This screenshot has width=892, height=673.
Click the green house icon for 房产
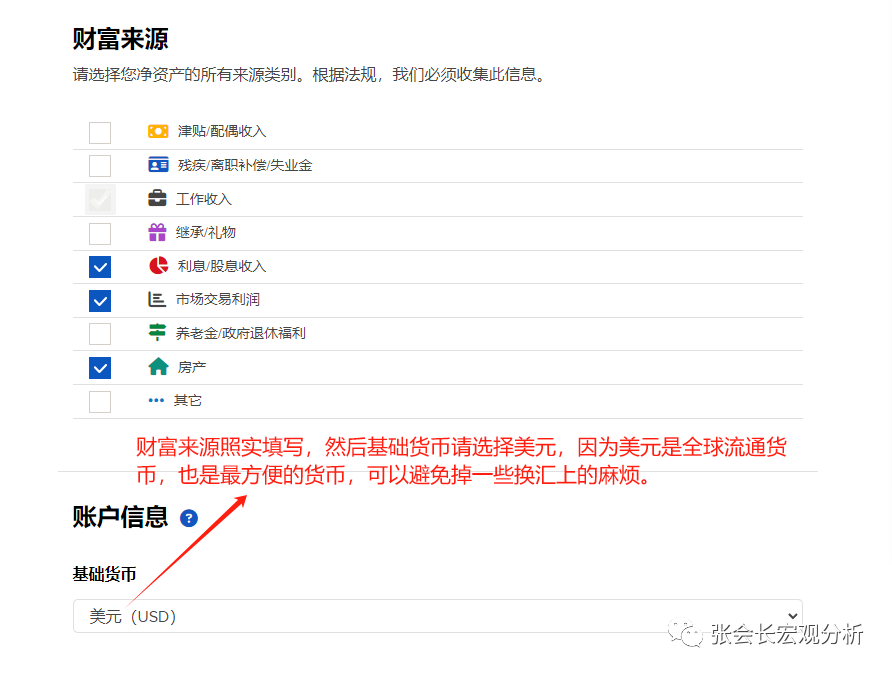click(x=158, y=367)
